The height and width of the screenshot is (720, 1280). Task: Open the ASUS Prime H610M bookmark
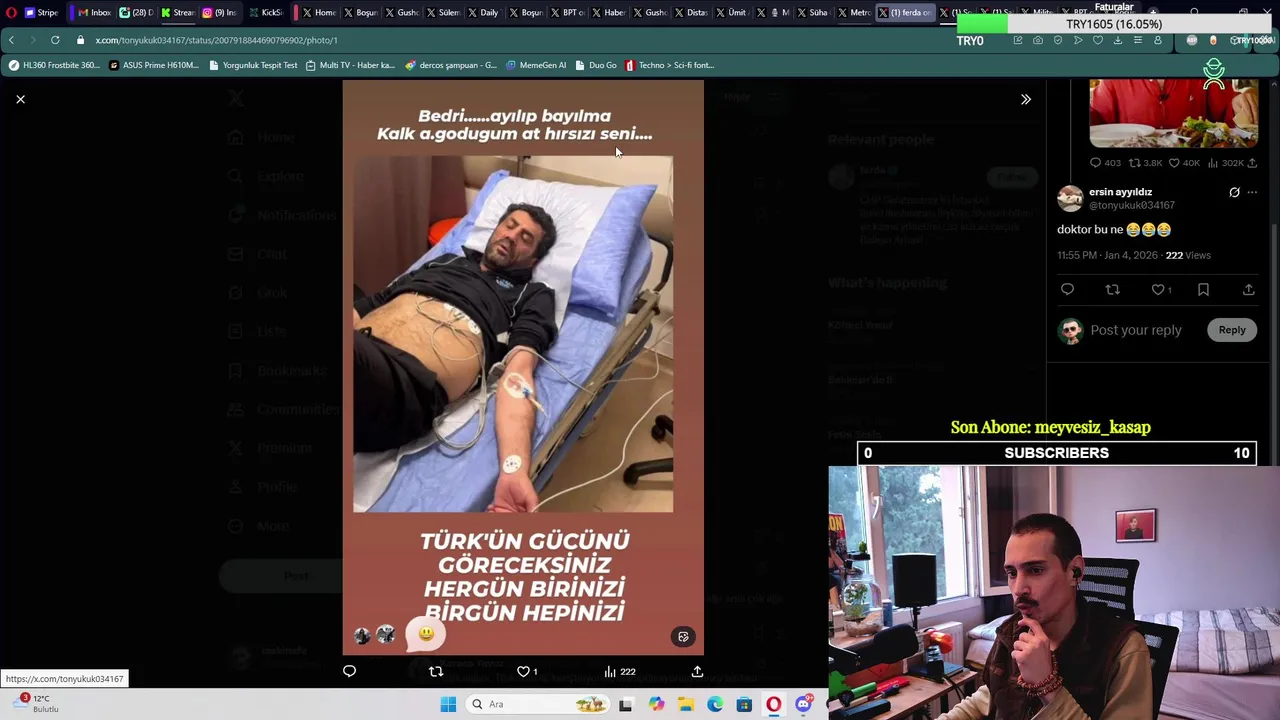click(154, 65)
